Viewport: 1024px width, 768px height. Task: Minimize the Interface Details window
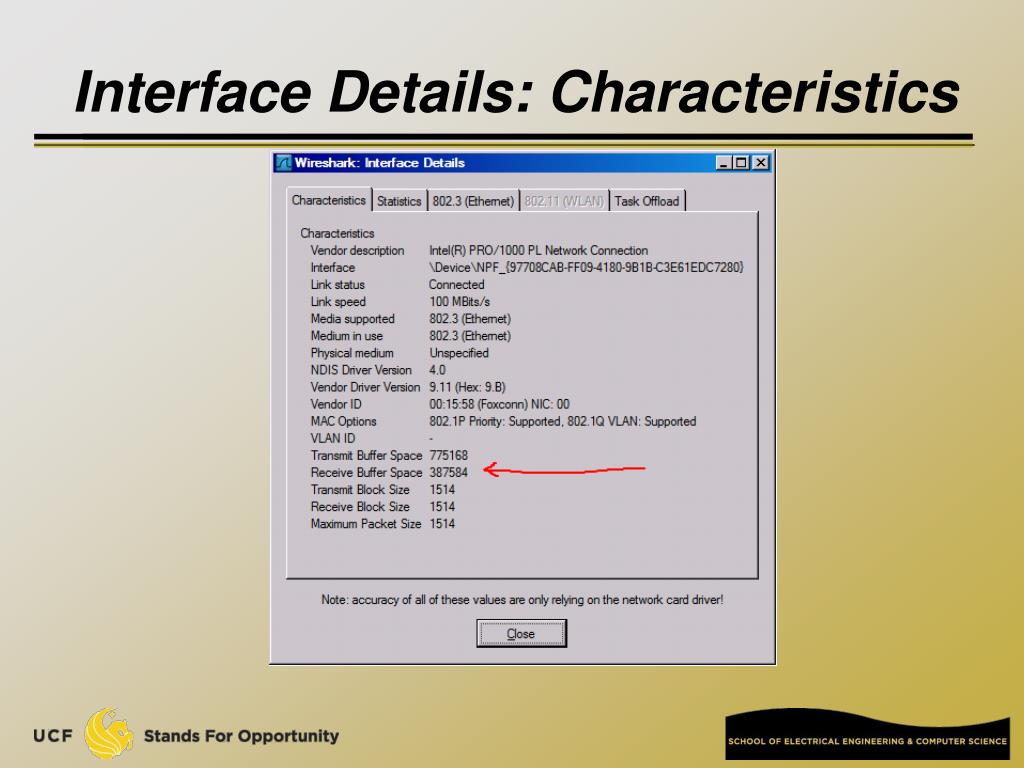722,163
